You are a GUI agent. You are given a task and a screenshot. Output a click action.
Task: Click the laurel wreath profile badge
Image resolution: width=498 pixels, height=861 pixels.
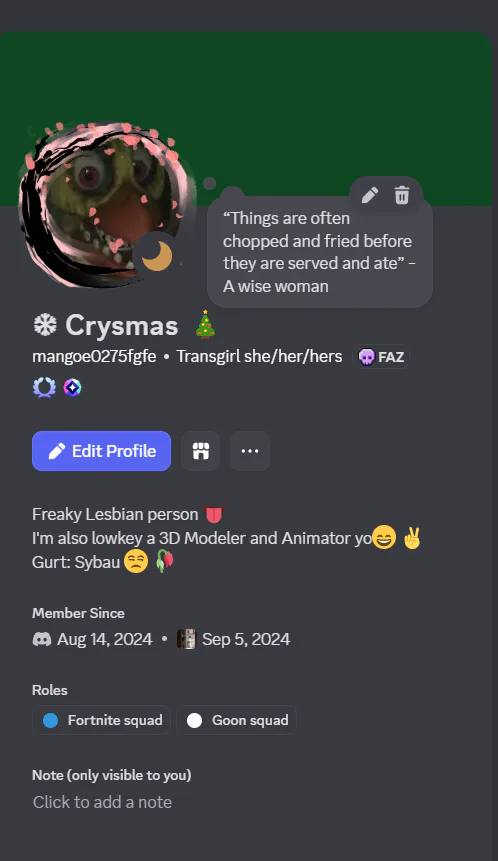pos(44,388)
